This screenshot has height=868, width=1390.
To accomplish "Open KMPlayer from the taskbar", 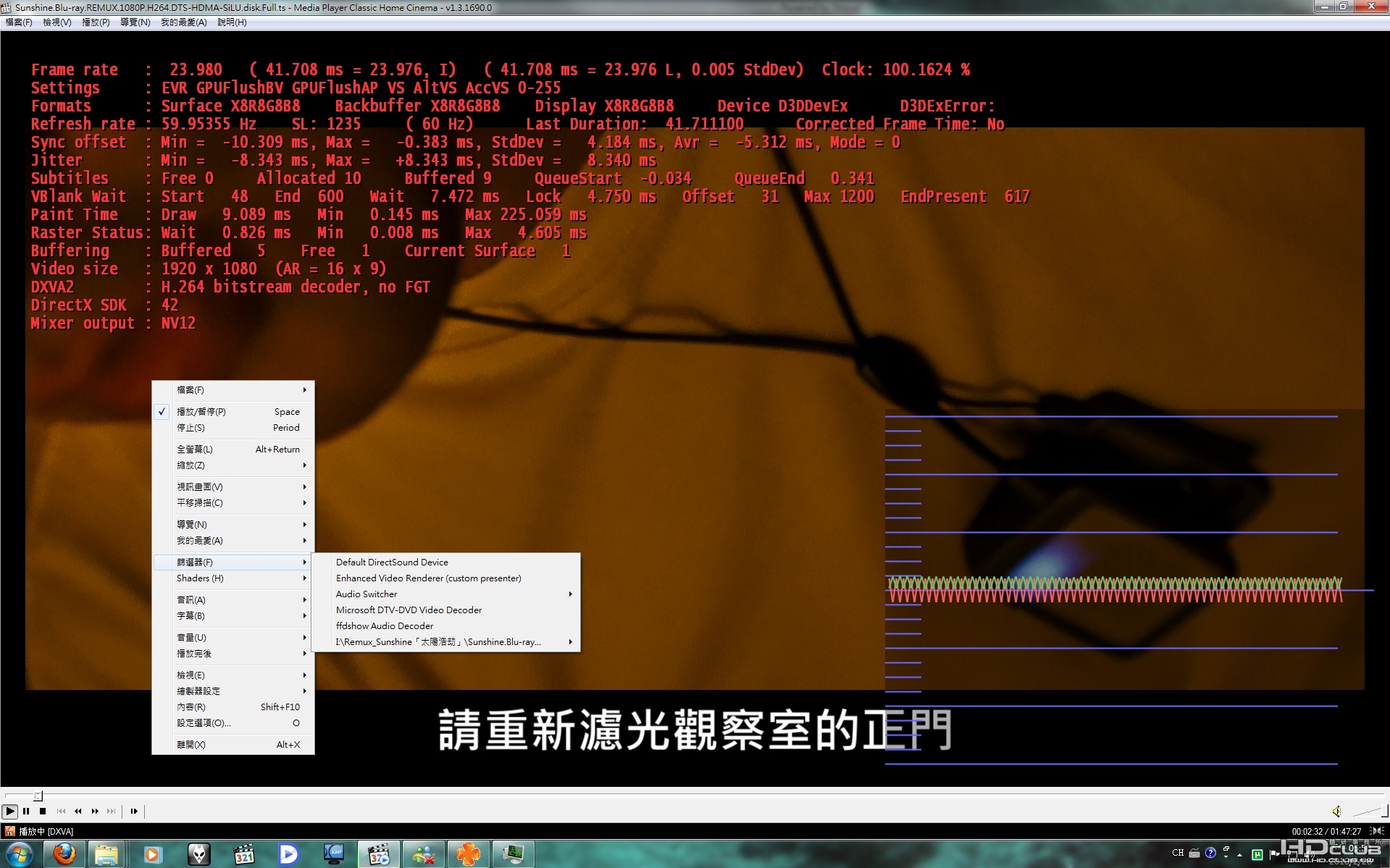I will tap(334, 854).
